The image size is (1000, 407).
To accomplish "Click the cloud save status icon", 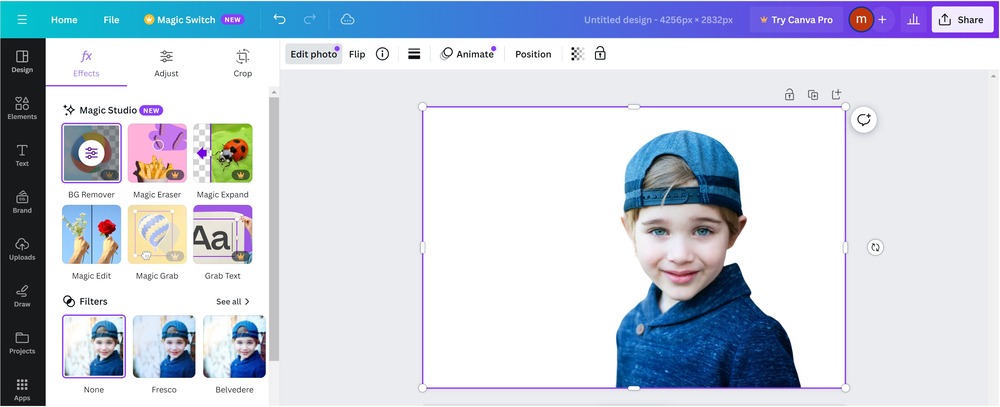I will (x=347, y=19).
